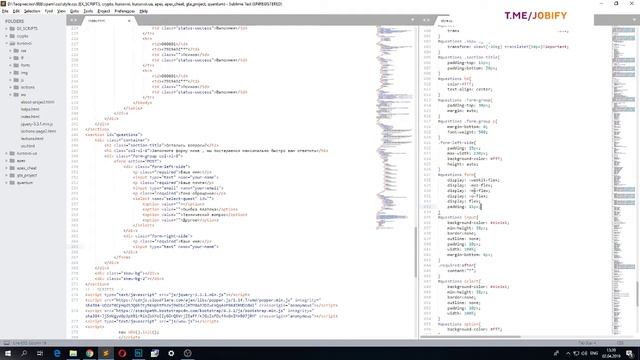This screenshot has width=640, height=360.
Task: Open Task View on the taskbar
Action: (x=40, y=353)
